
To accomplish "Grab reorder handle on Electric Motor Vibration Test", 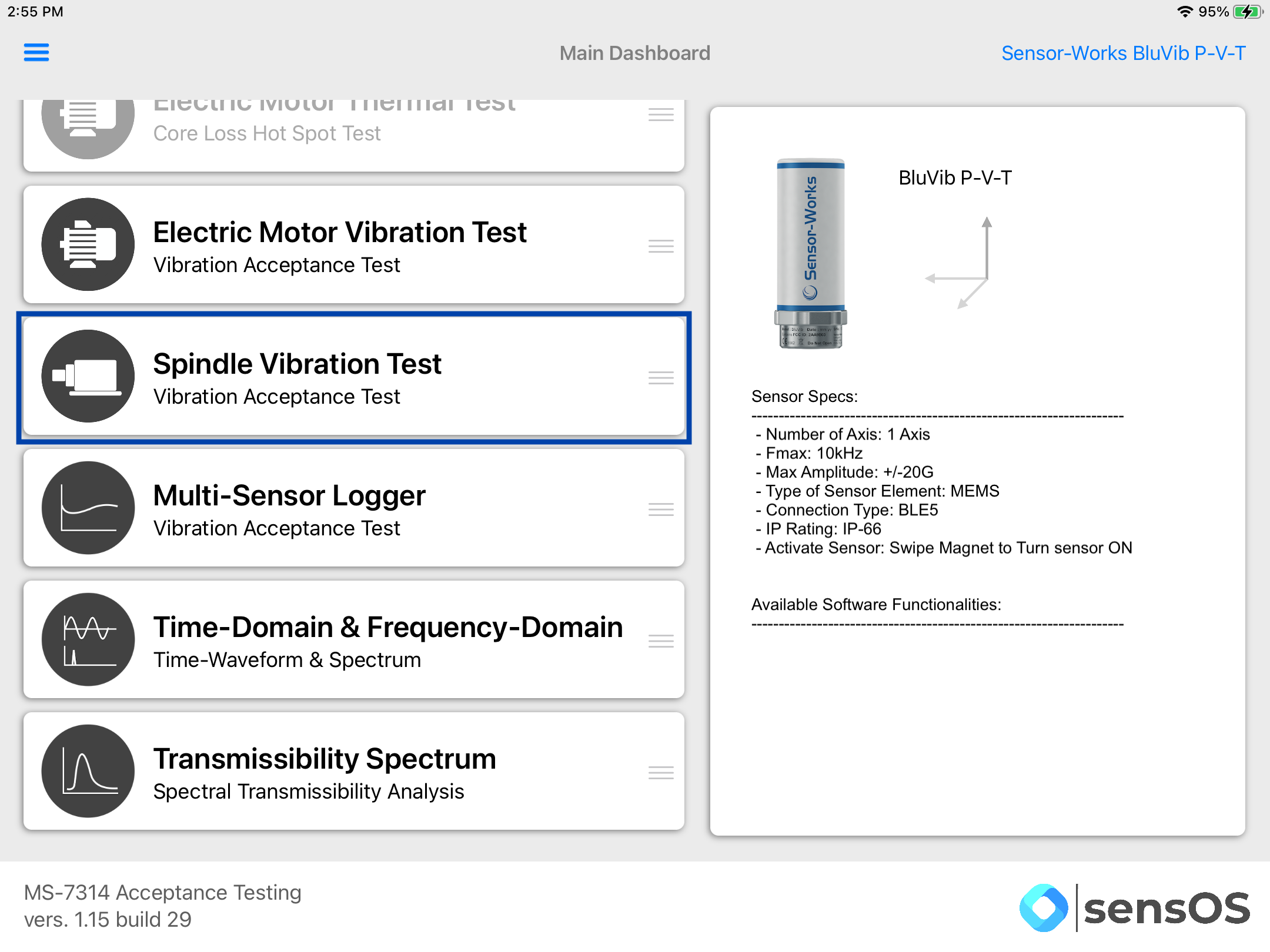I will point(661,246).
